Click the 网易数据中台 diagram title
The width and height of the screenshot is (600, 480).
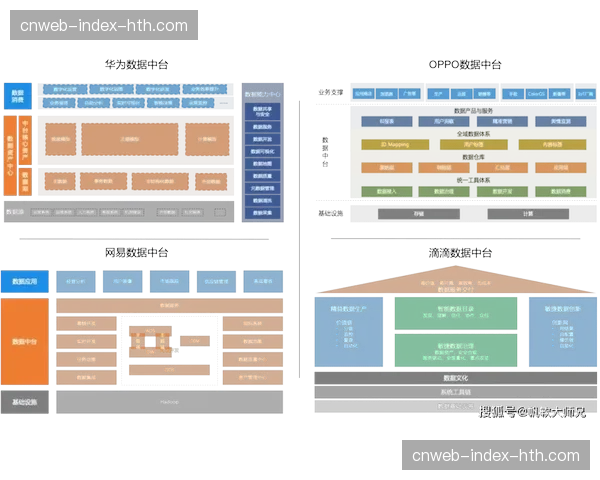[137, 252]
